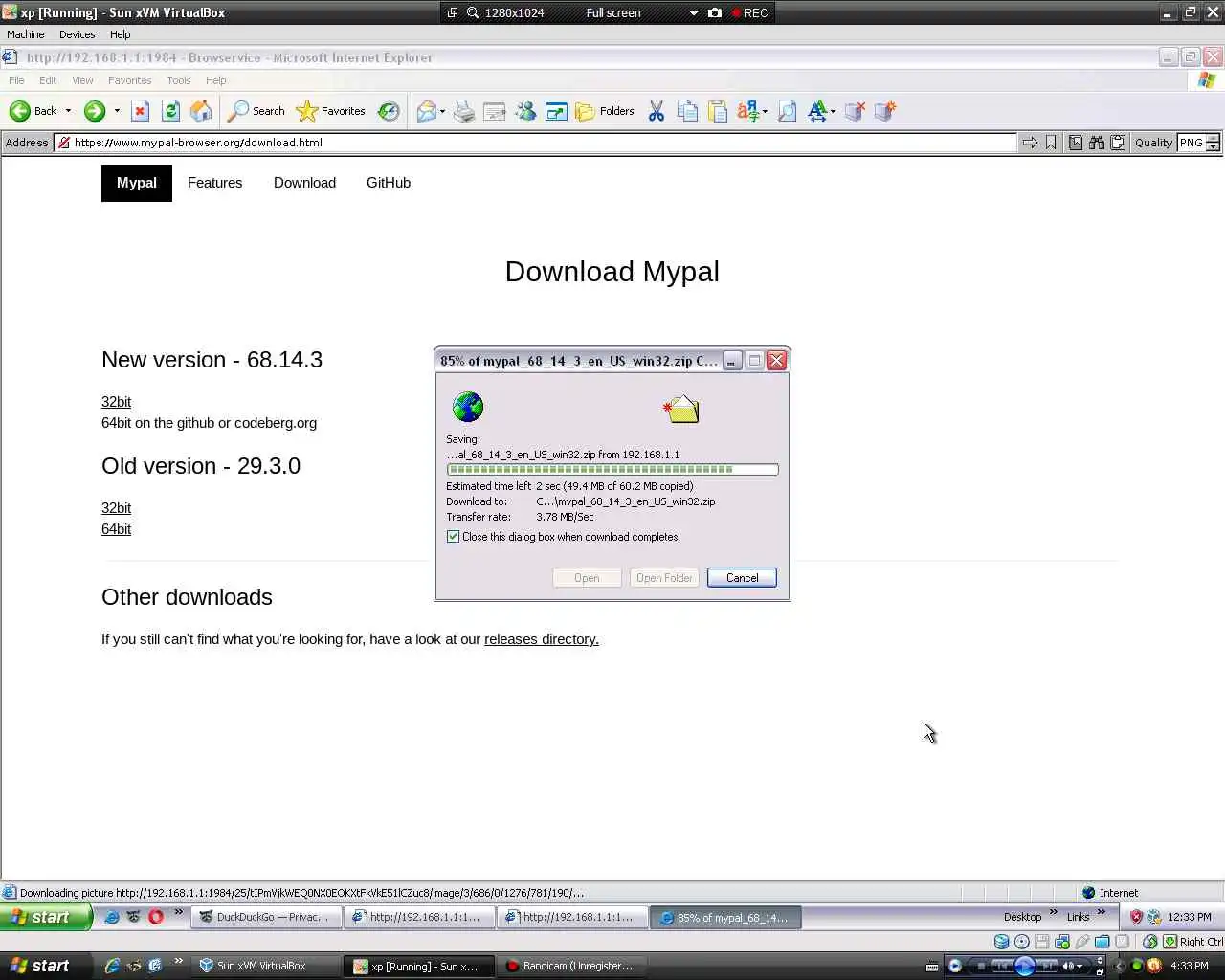Click the Mail envelope icon
This screenshot has width=1225, height=980.
click(426, 111)
